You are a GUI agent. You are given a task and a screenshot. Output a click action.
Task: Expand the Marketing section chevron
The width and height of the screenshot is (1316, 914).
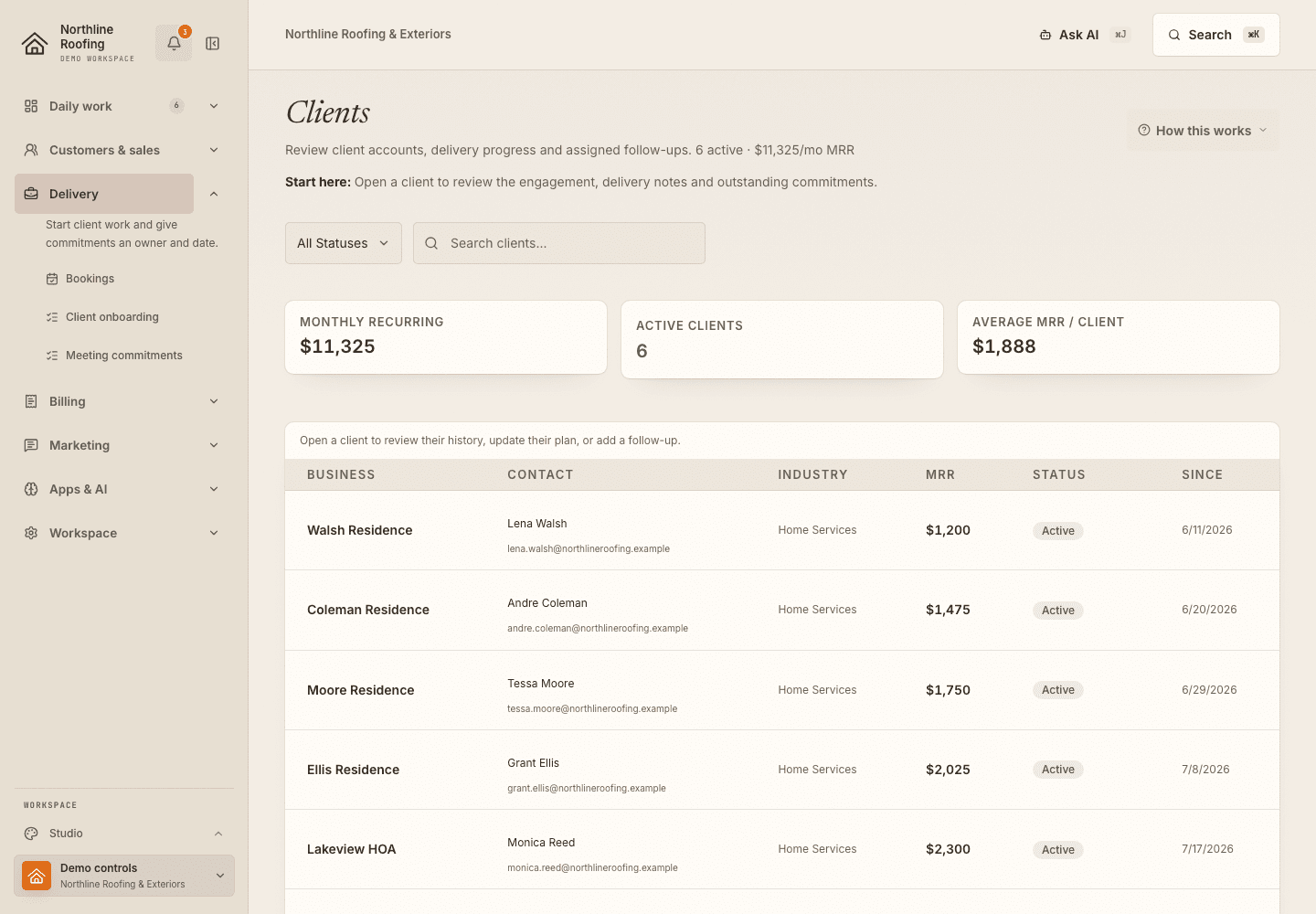tap(214, 445)
